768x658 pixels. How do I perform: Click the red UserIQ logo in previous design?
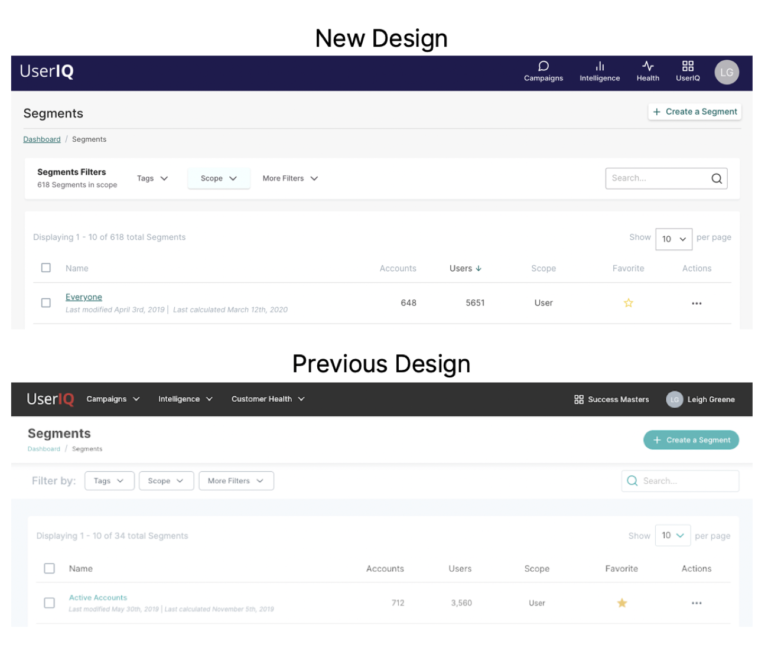pyautogui.click(x=50, y=399)
